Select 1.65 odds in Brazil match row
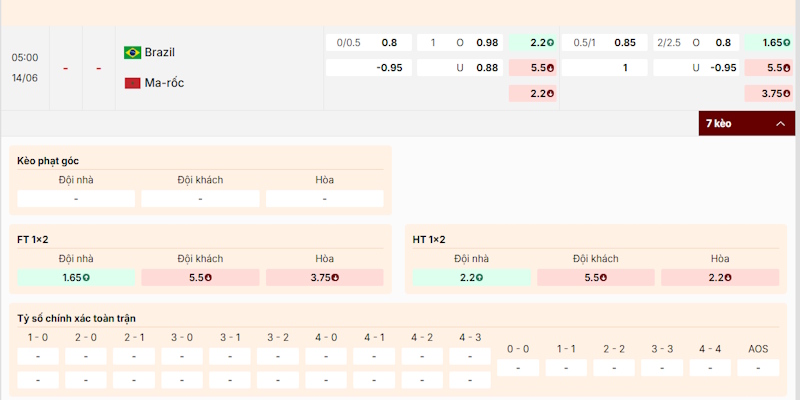 769,43
